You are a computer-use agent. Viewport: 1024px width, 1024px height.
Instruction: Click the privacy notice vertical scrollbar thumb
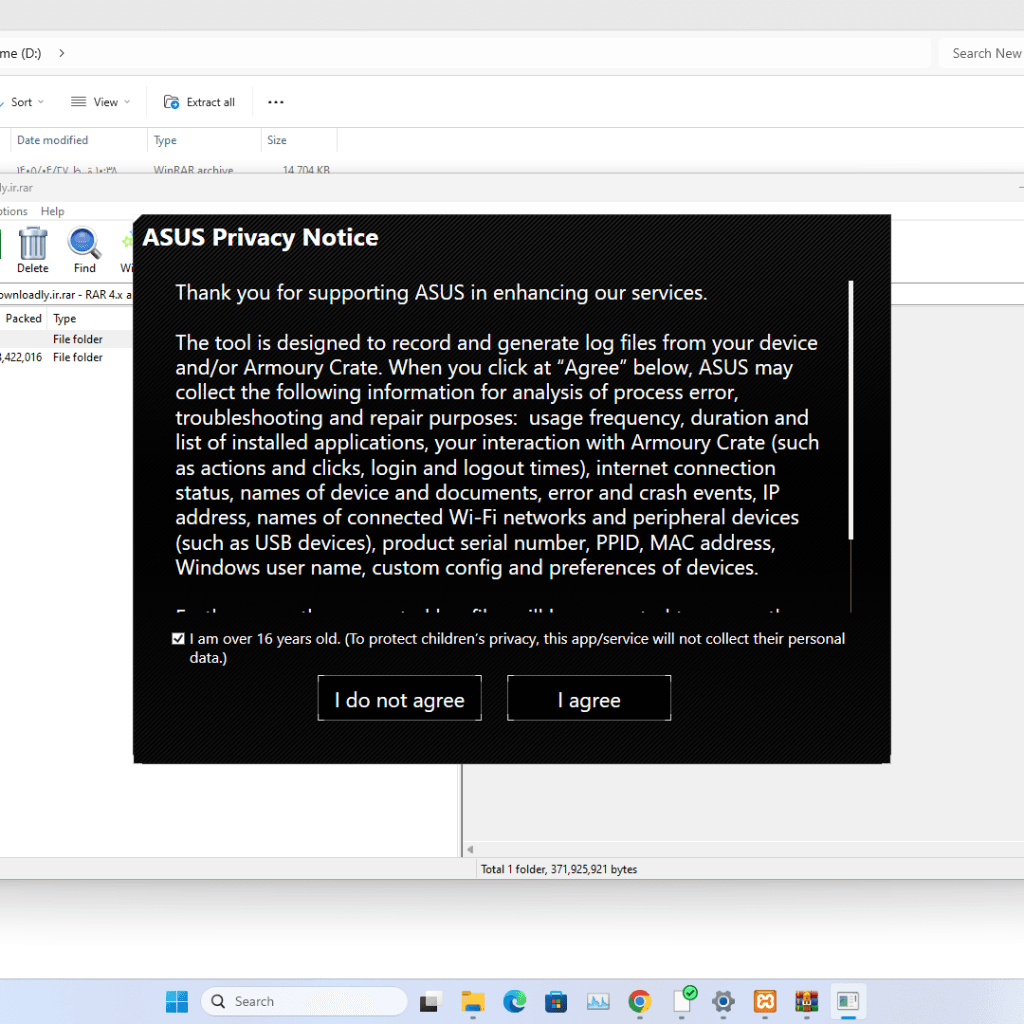[850, 410]
